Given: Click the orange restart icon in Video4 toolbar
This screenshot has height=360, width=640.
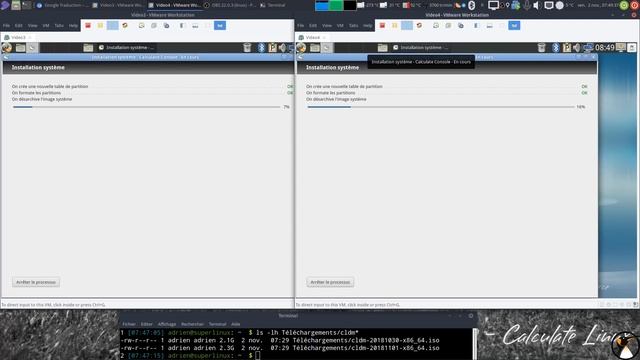Looking at the screenshot, I should point(419,26).
